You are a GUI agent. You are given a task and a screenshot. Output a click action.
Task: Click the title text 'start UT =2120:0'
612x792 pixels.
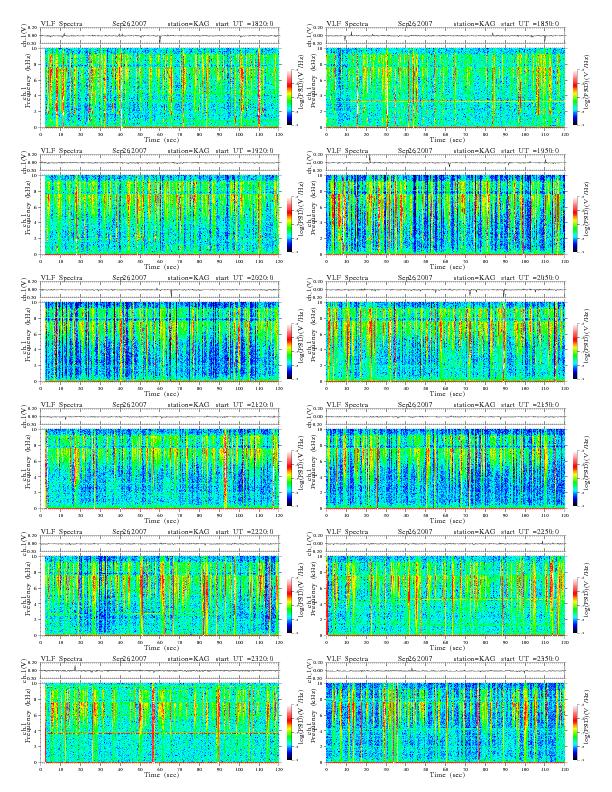click(x=244, y=405)
